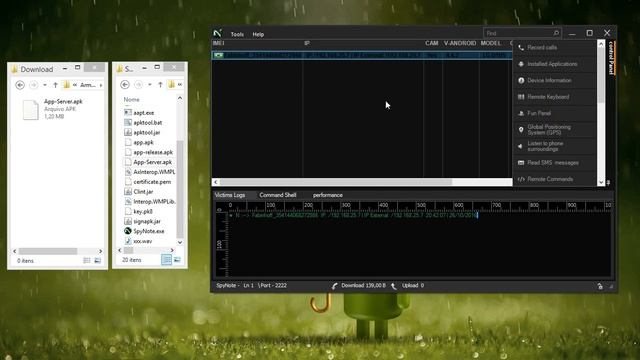
Task: Click the Nome column header
Action: (x=131, y=99)
